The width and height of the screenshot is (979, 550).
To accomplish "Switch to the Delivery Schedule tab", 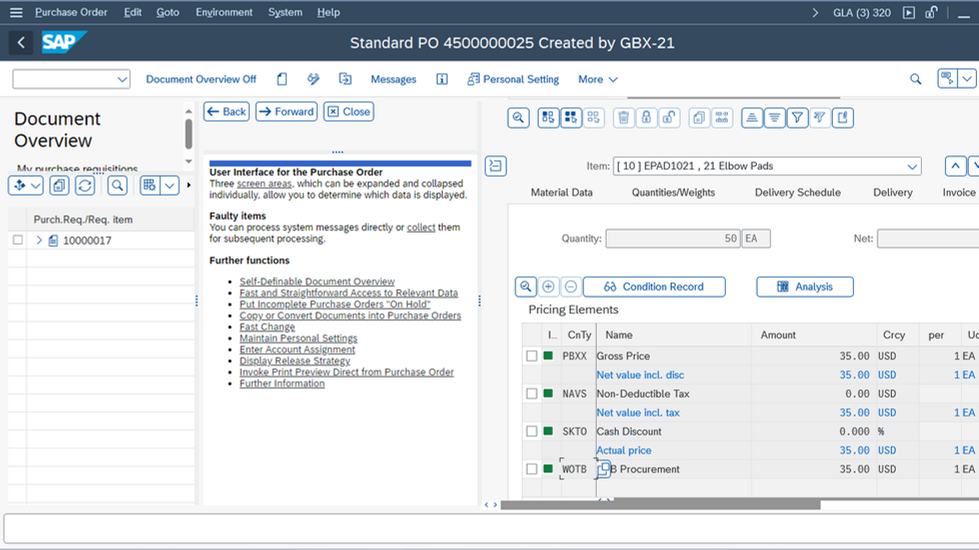I will coord(797,192).
